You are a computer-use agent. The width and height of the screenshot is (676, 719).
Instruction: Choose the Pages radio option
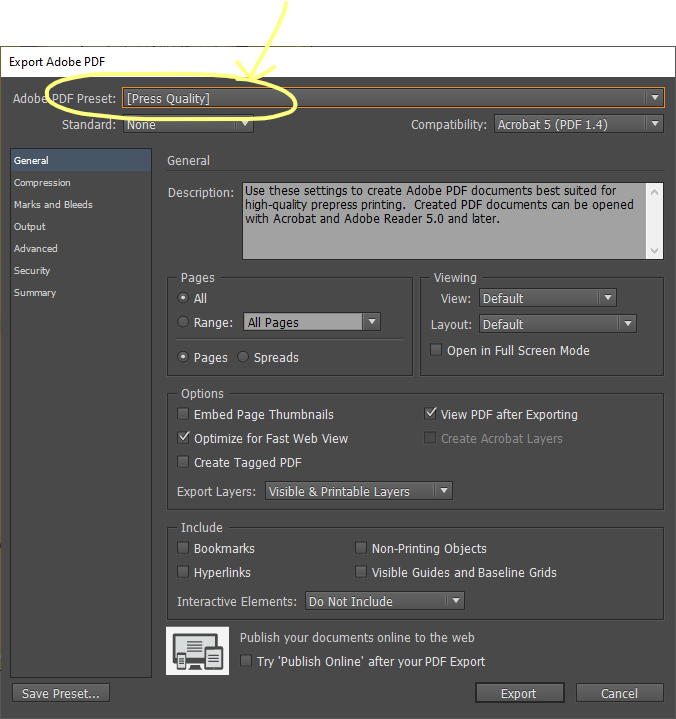pos(183,357)
